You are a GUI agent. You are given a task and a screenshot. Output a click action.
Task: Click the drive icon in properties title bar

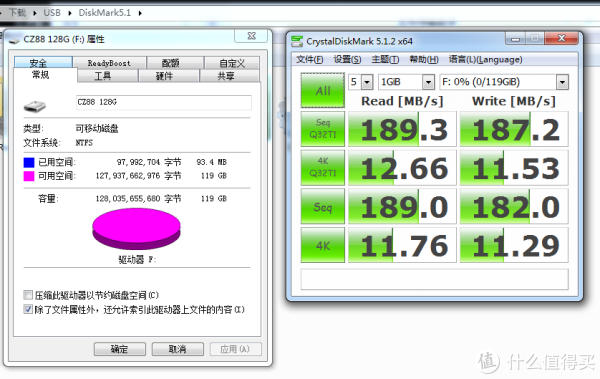[14, 40]
